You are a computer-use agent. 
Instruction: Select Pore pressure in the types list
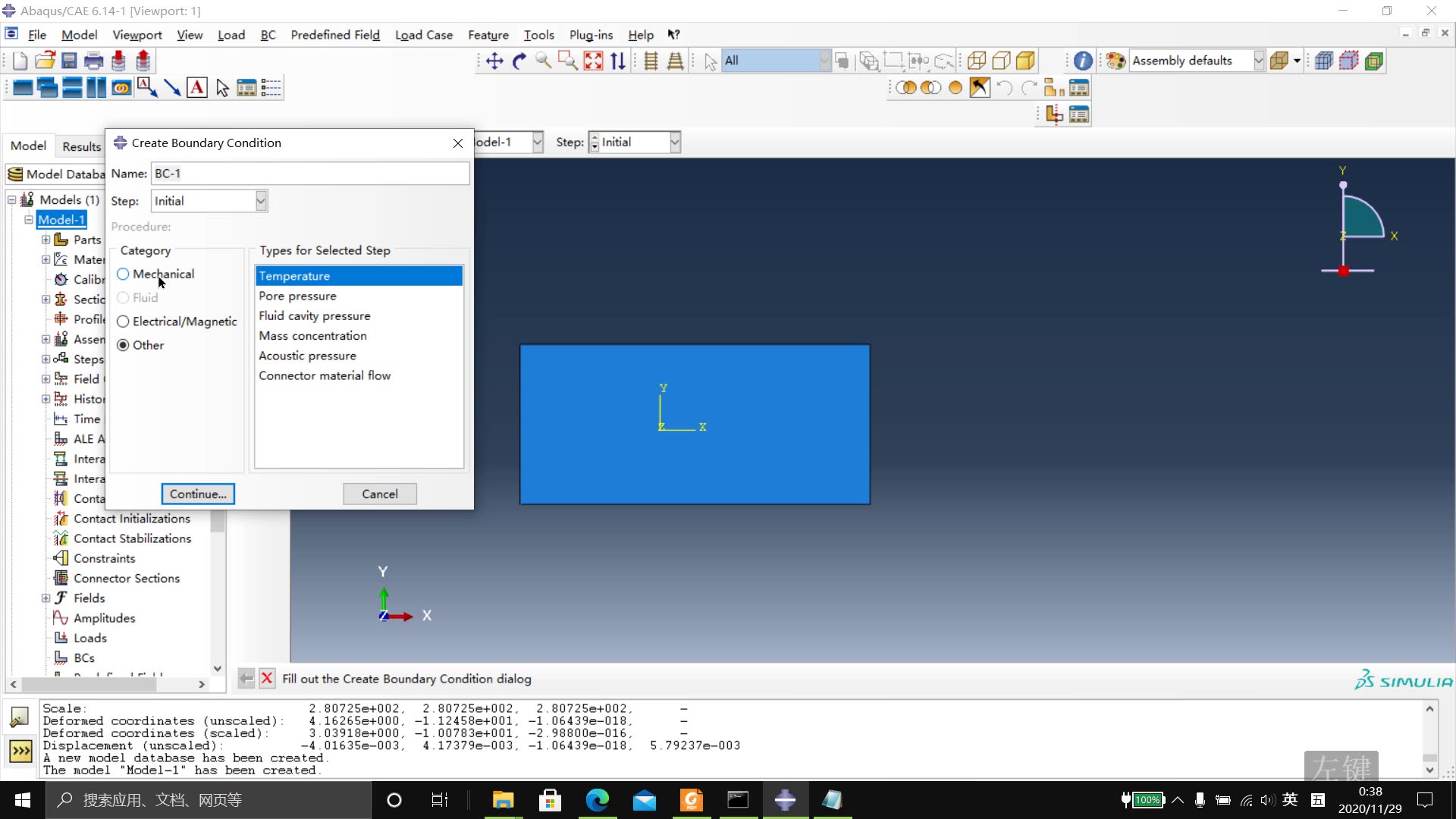(x=359, y=296)
